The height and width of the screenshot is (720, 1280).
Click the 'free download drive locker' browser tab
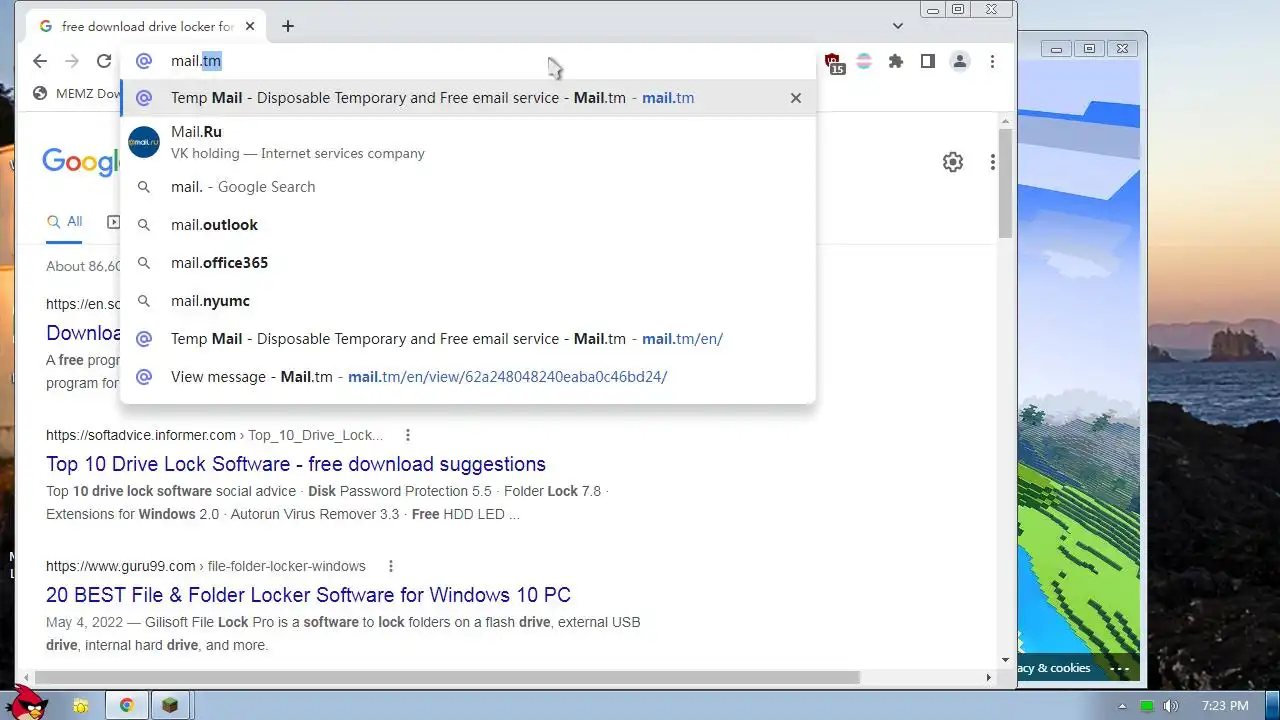click(x=146, y=26)
